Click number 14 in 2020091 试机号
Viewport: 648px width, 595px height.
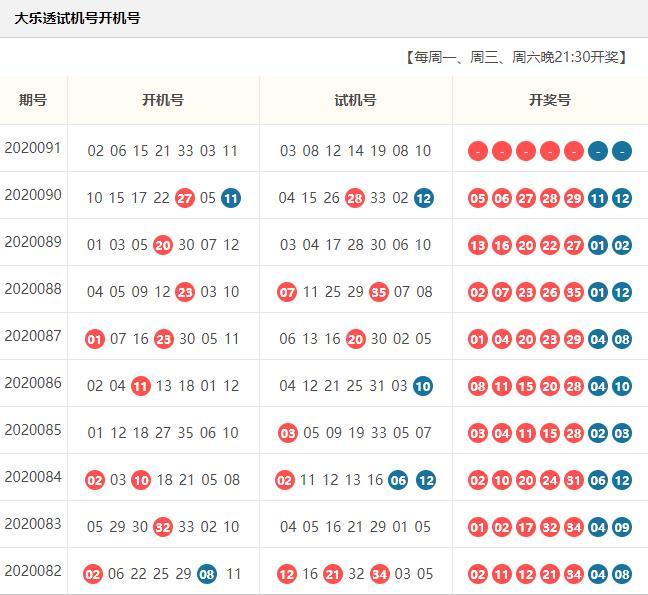point(355,151)
